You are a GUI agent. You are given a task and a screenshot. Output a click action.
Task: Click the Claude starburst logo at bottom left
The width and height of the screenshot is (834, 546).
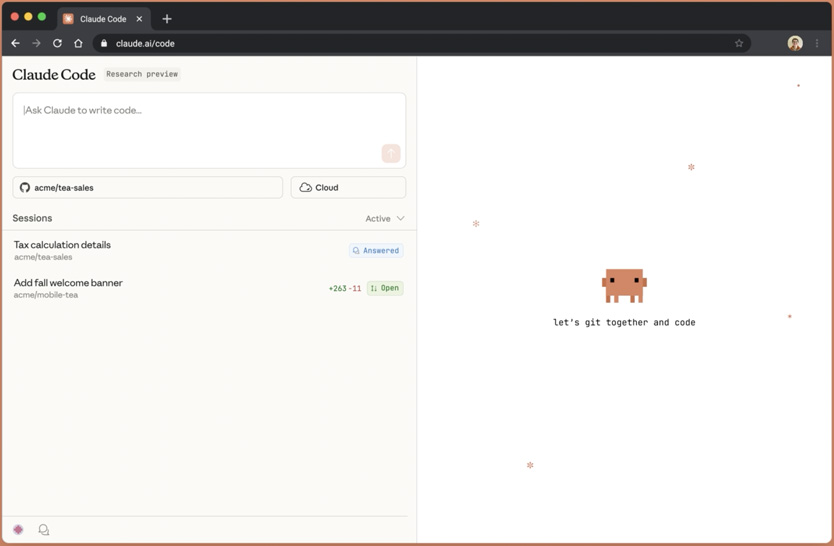pos(18,530)
